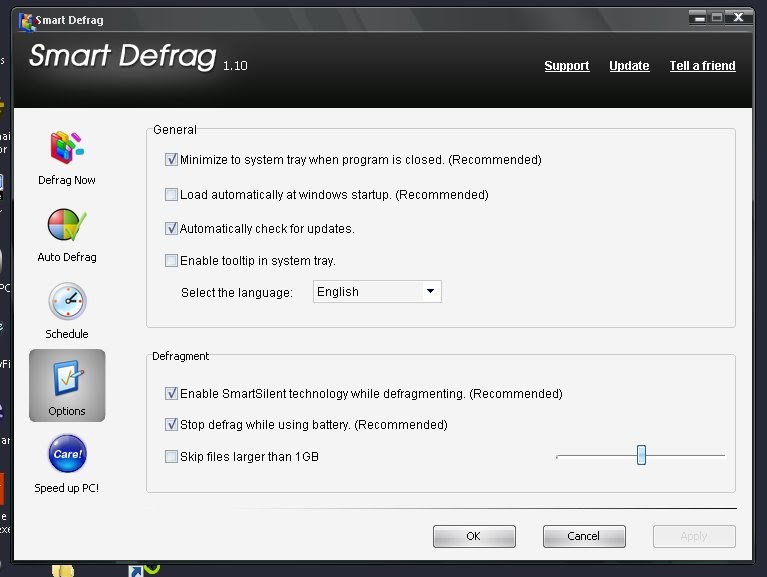Click the Support link

tap(566, 66)
